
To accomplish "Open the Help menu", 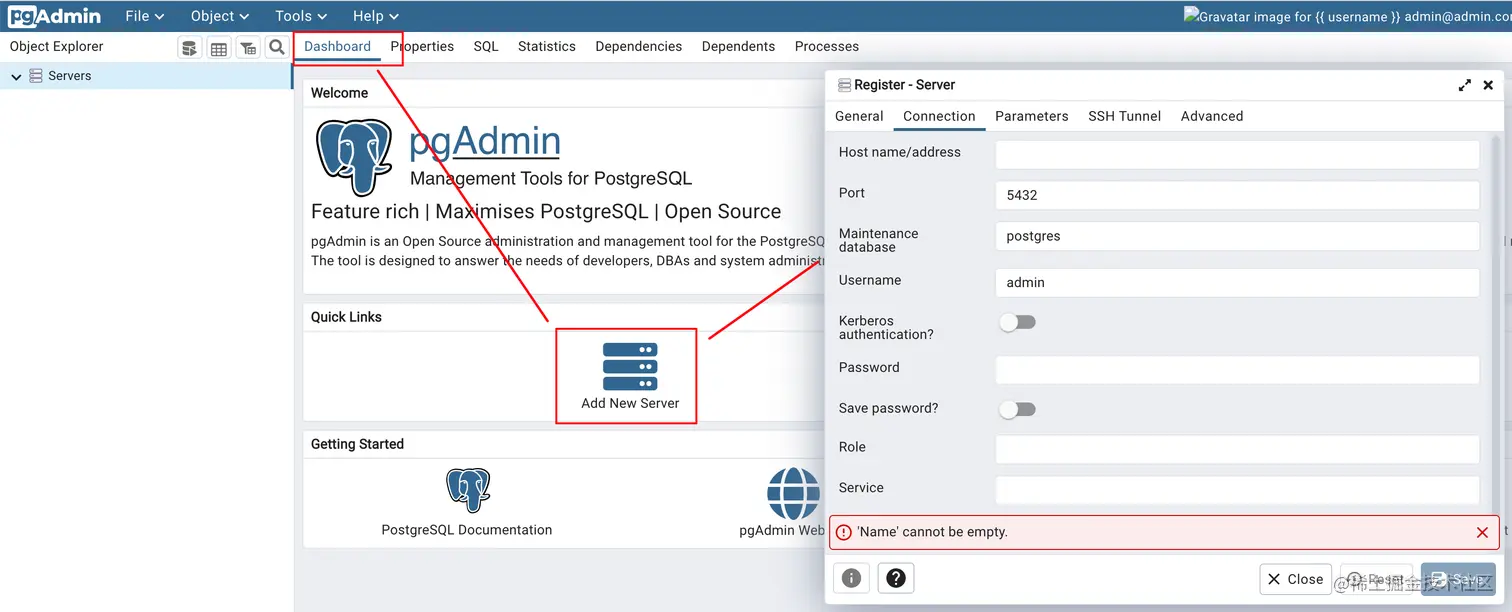I will point(376,16).
